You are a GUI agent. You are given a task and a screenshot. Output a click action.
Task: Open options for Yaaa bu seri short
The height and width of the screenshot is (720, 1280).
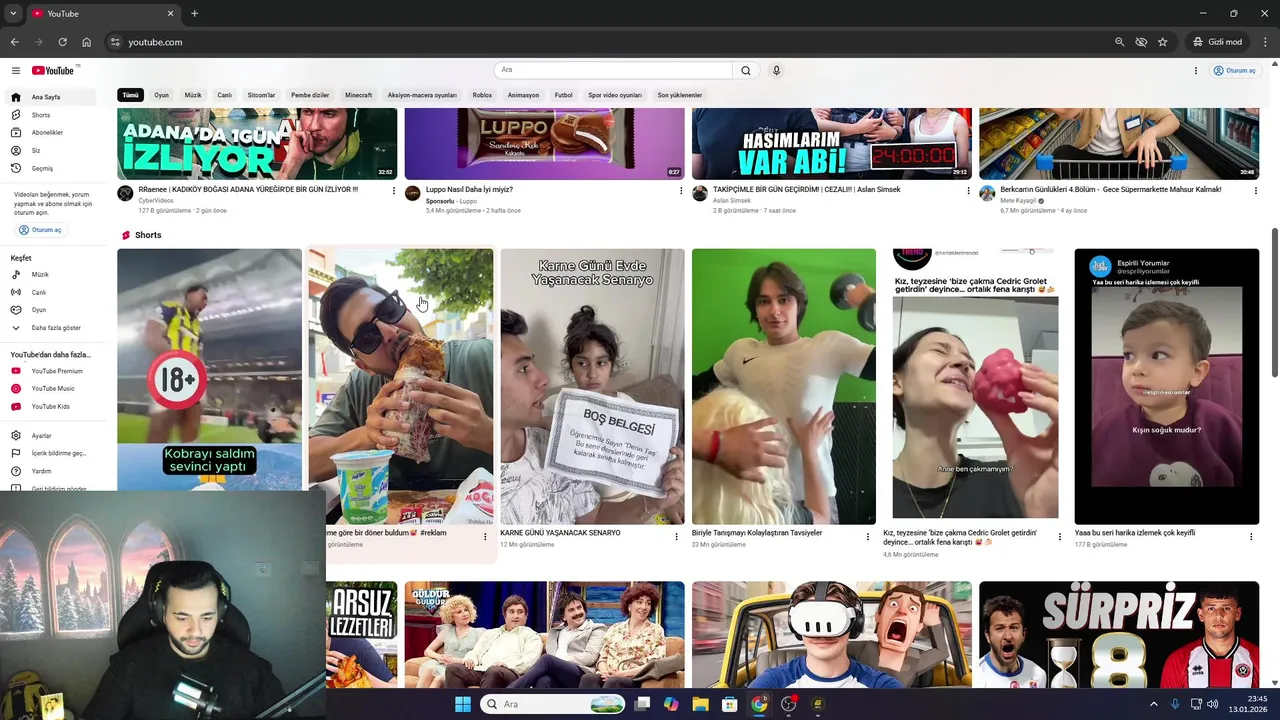point(1251,537)
